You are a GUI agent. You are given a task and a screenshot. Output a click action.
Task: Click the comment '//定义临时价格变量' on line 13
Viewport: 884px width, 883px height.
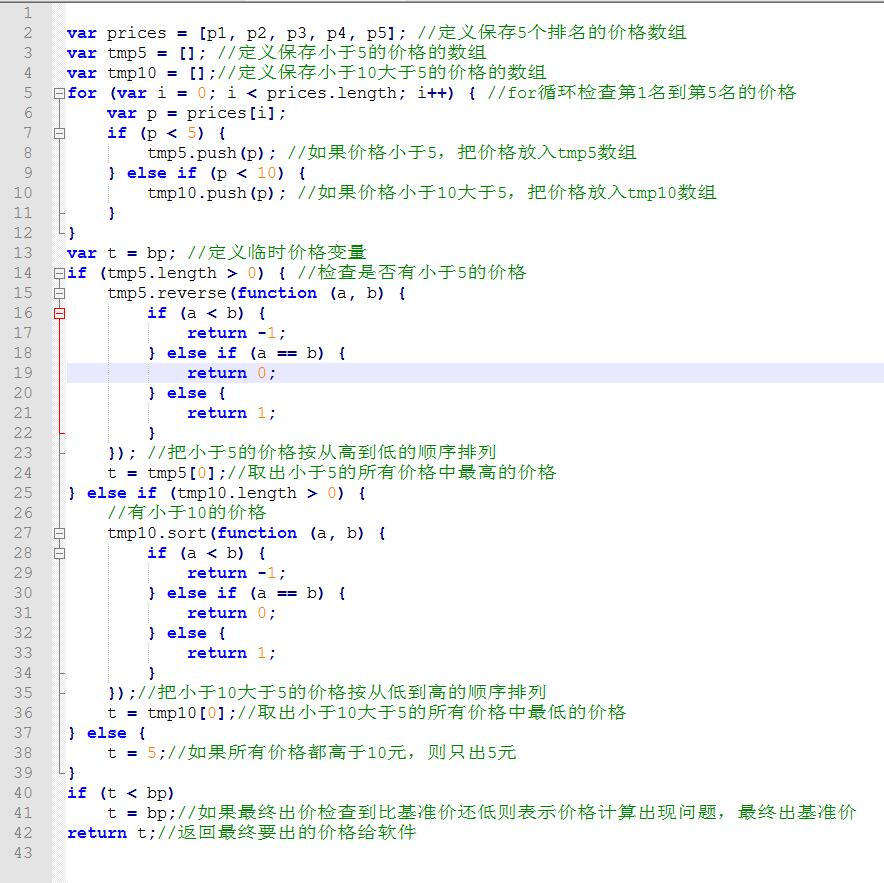tap(277, 253)
